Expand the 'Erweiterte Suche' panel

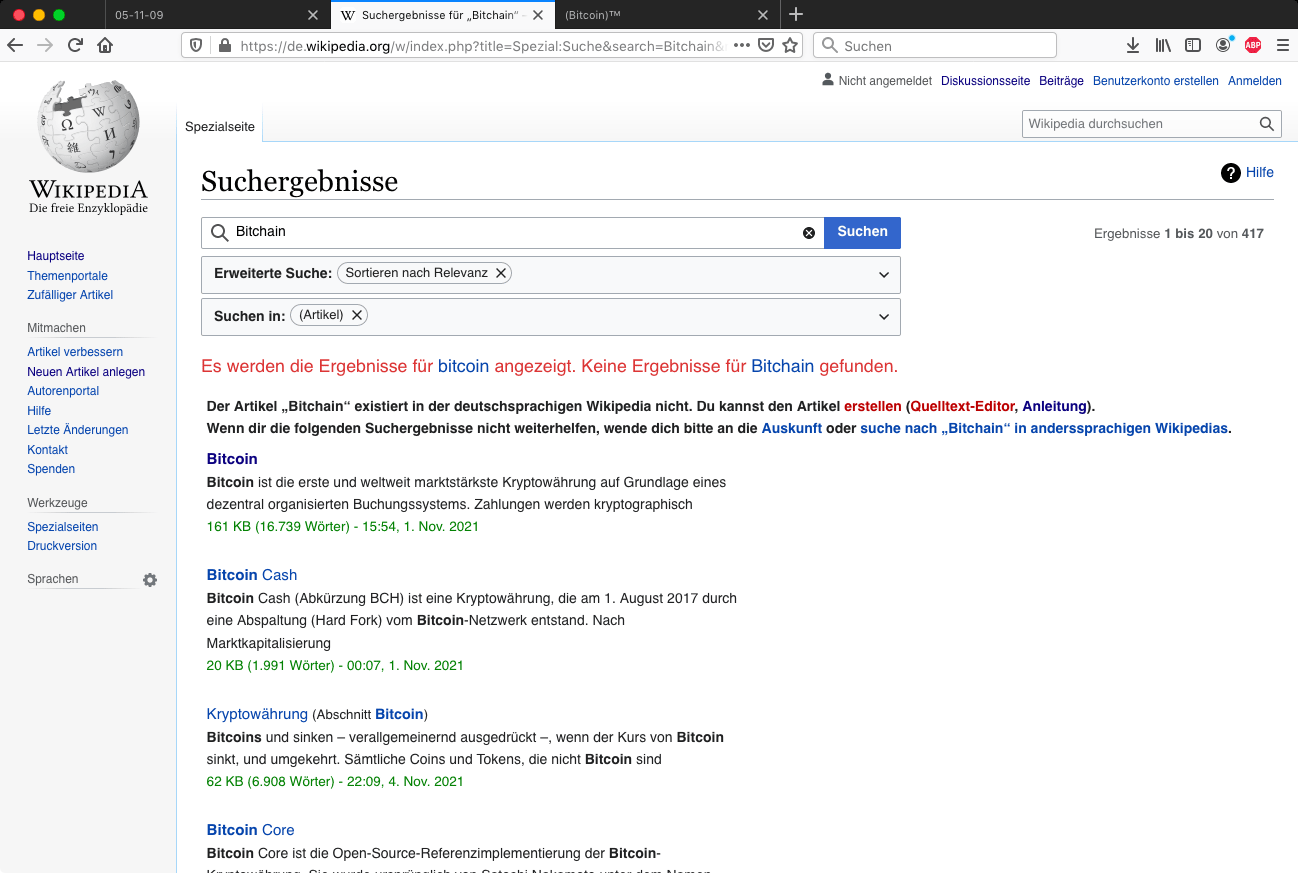click(x=883, y=274)
